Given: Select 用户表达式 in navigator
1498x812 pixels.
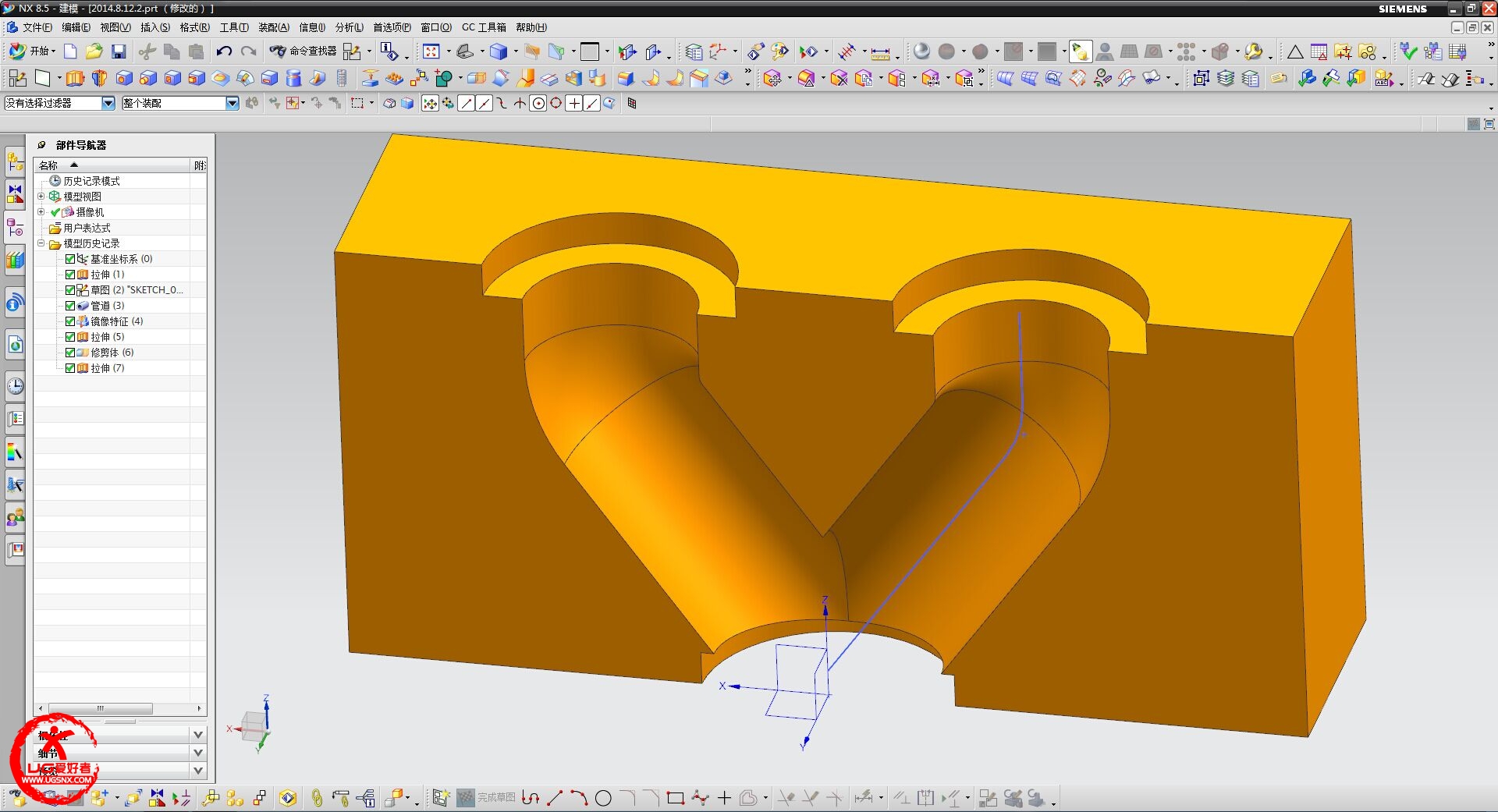Looking at the screenshot, I should (87, 228).
